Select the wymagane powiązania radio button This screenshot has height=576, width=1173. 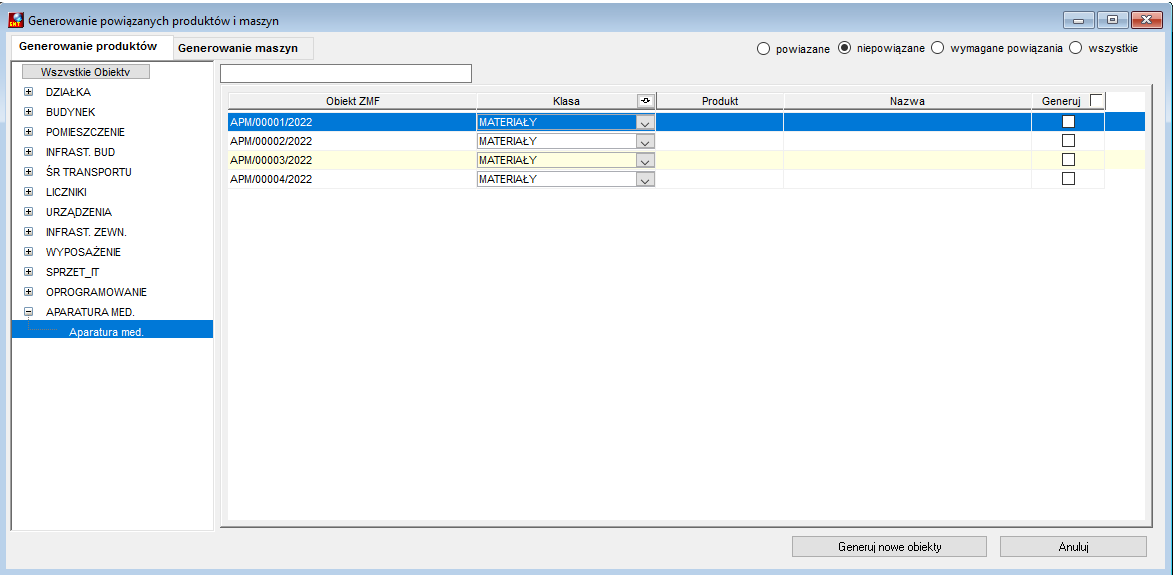(937, 49)
